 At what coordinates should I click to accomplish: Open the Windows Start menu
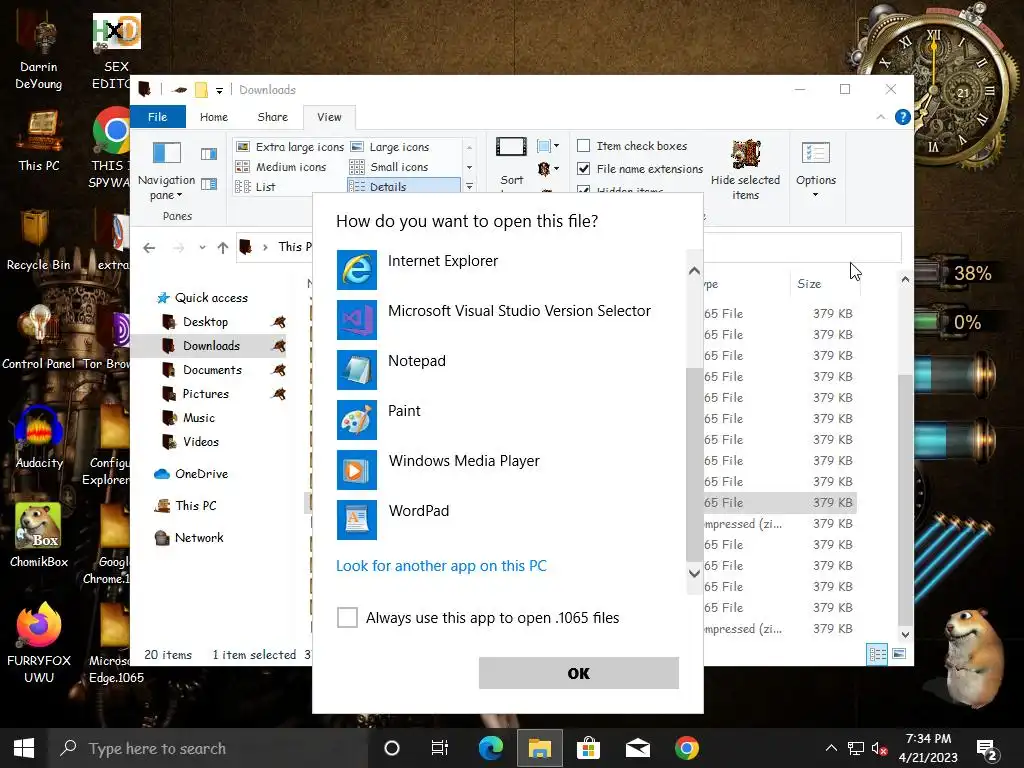click(x=24, y=748)
